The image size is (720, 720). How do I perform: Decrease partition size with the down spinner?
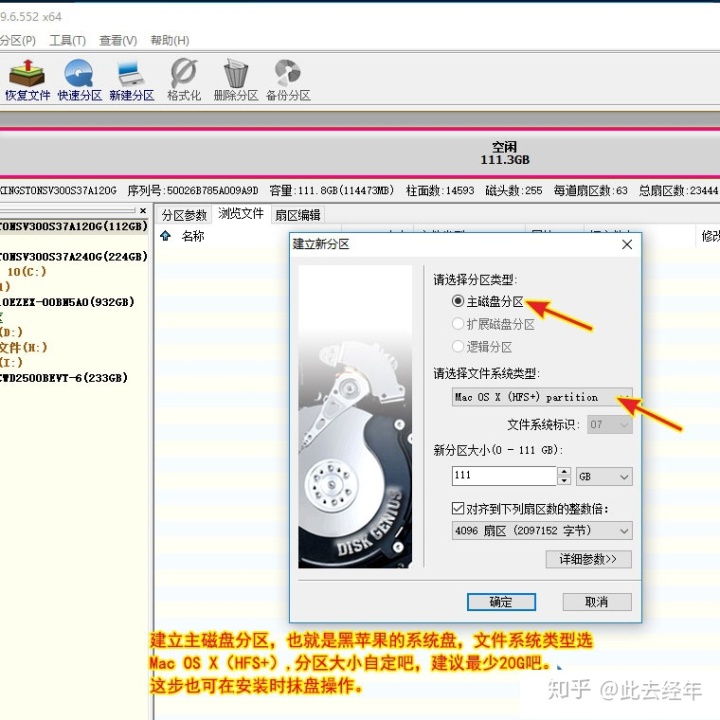coord(564,481)
